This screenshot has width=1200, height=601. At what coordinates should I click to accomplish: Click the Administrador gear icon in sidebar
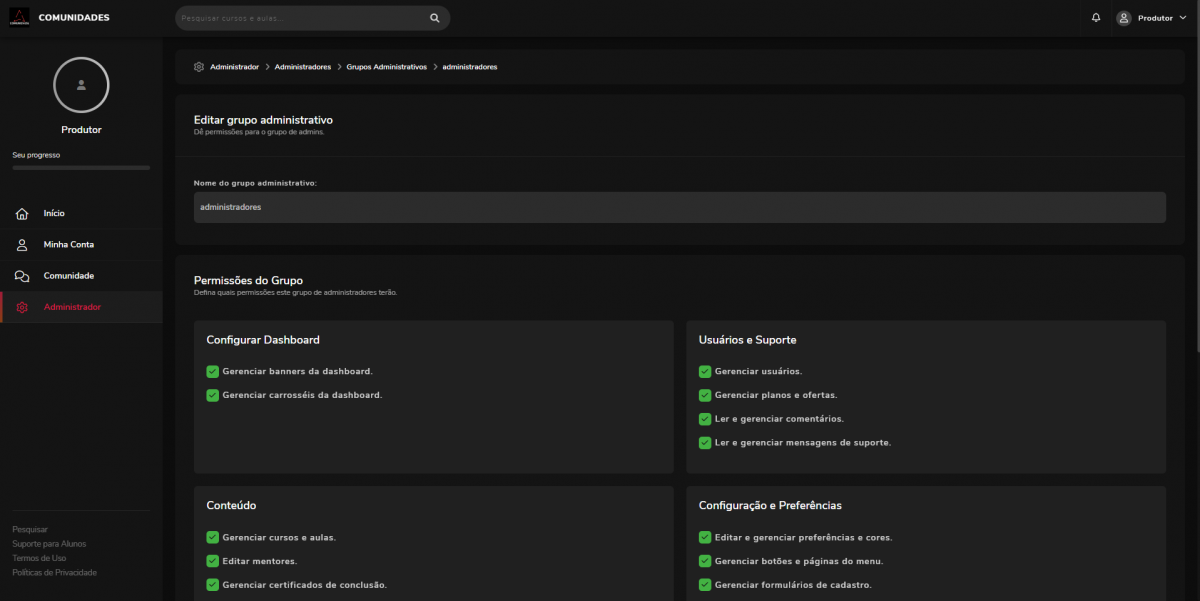[22, 307]
